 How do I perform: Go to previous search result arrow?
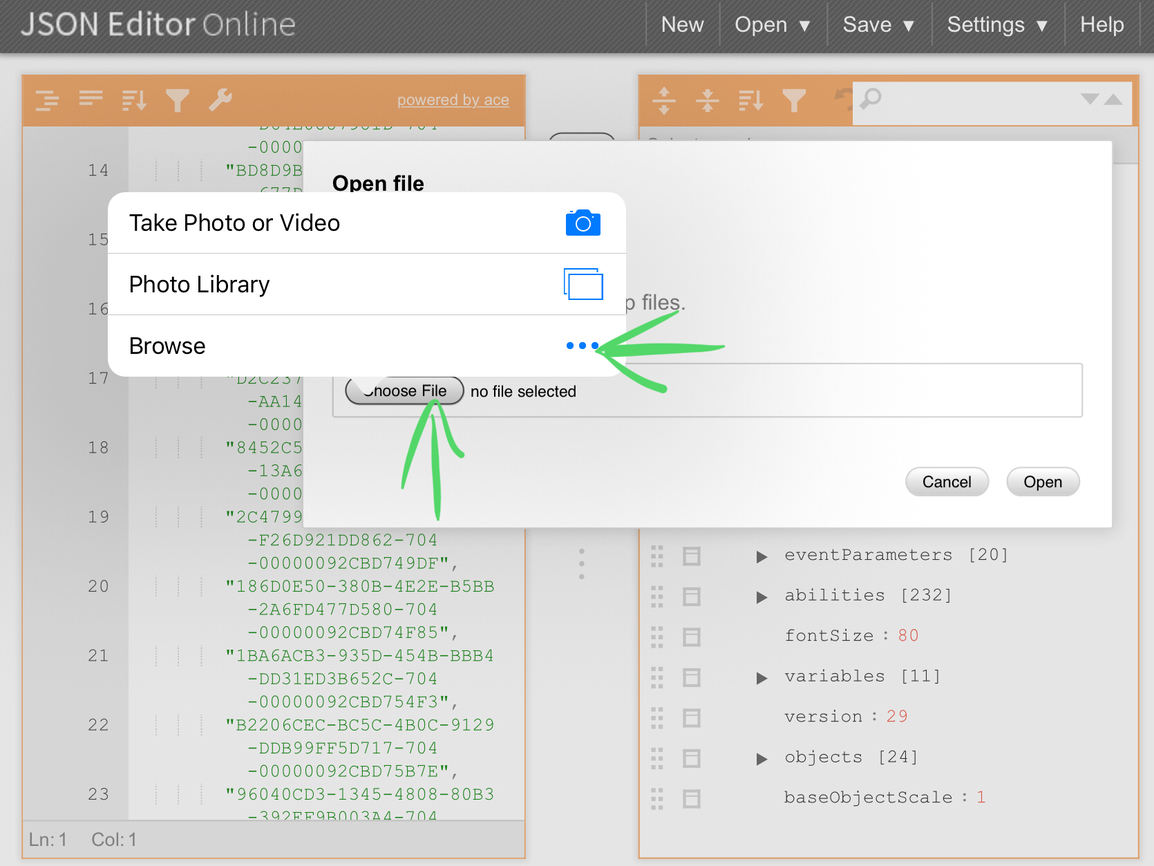(1113, 99)
